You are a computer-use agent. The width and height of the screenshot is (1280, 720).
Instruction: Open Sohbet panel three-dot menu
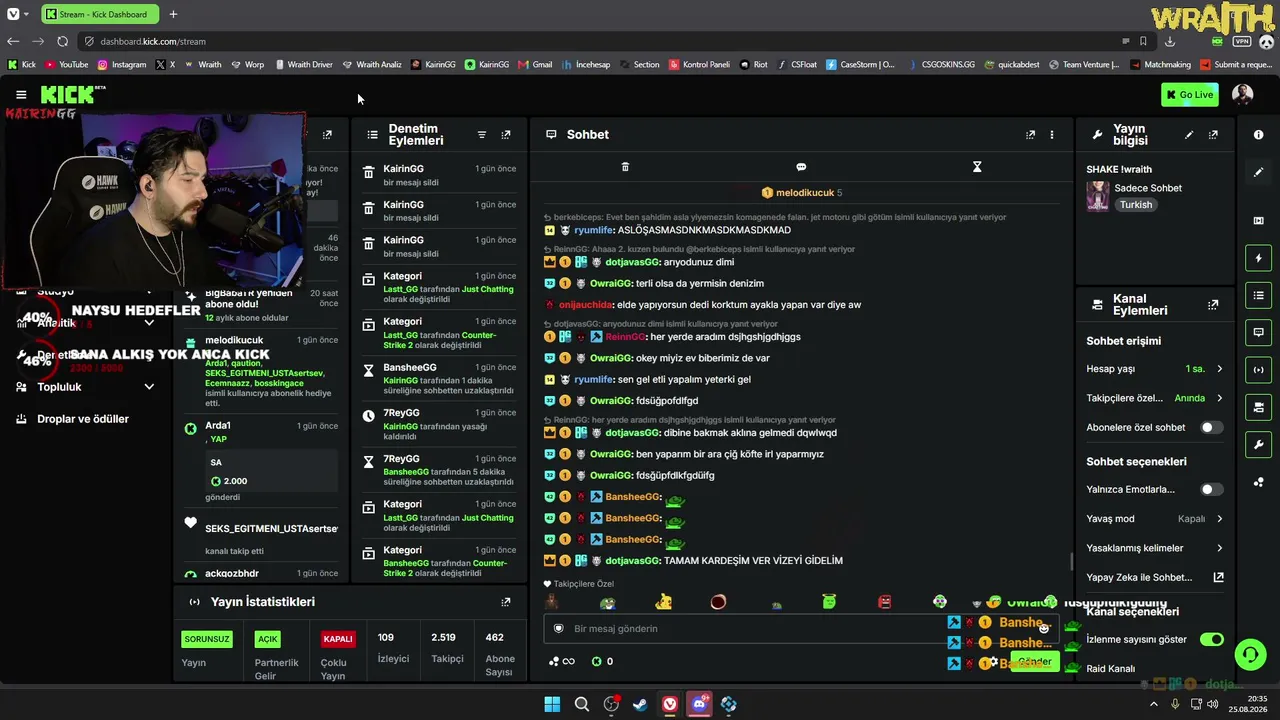[1051, 135]
